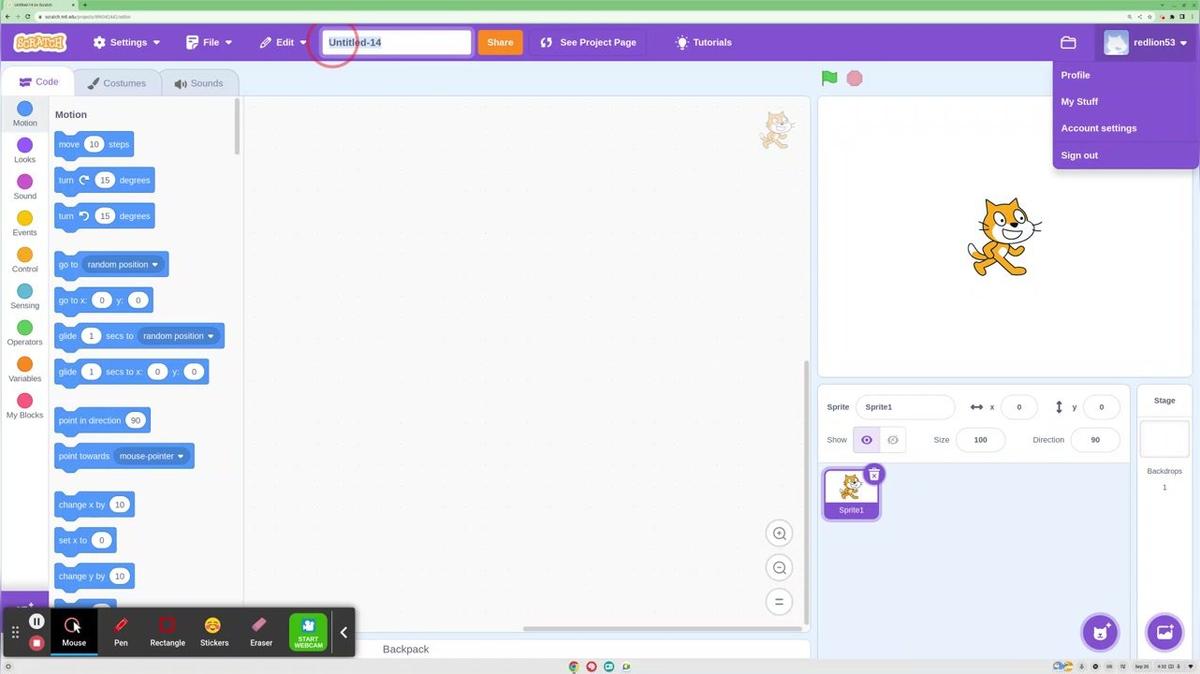Image resolution: width=1200 pixels, height=674 pixels.
Task: Click the Sprite1 name input field
Action: [x=905, y=407]
